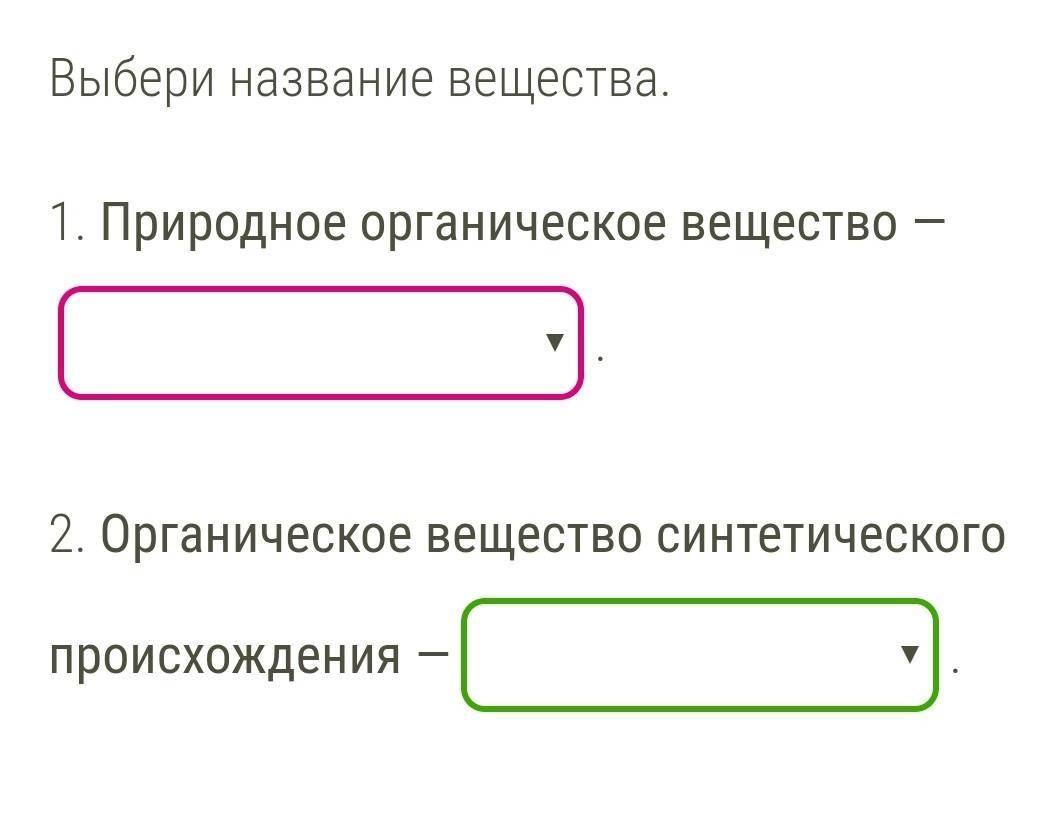The image size is (1056, 823).
Task: Click capitalized "Органическое" in the second item
Action: pyautogui.click(x=255, y=535)
